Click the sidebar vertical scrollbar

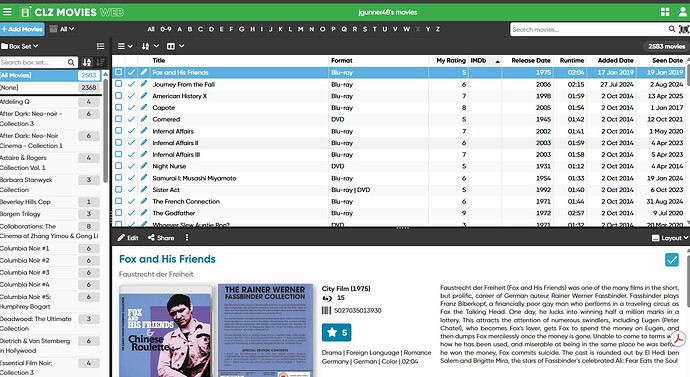pyautogui.click(x=106, y=131)
